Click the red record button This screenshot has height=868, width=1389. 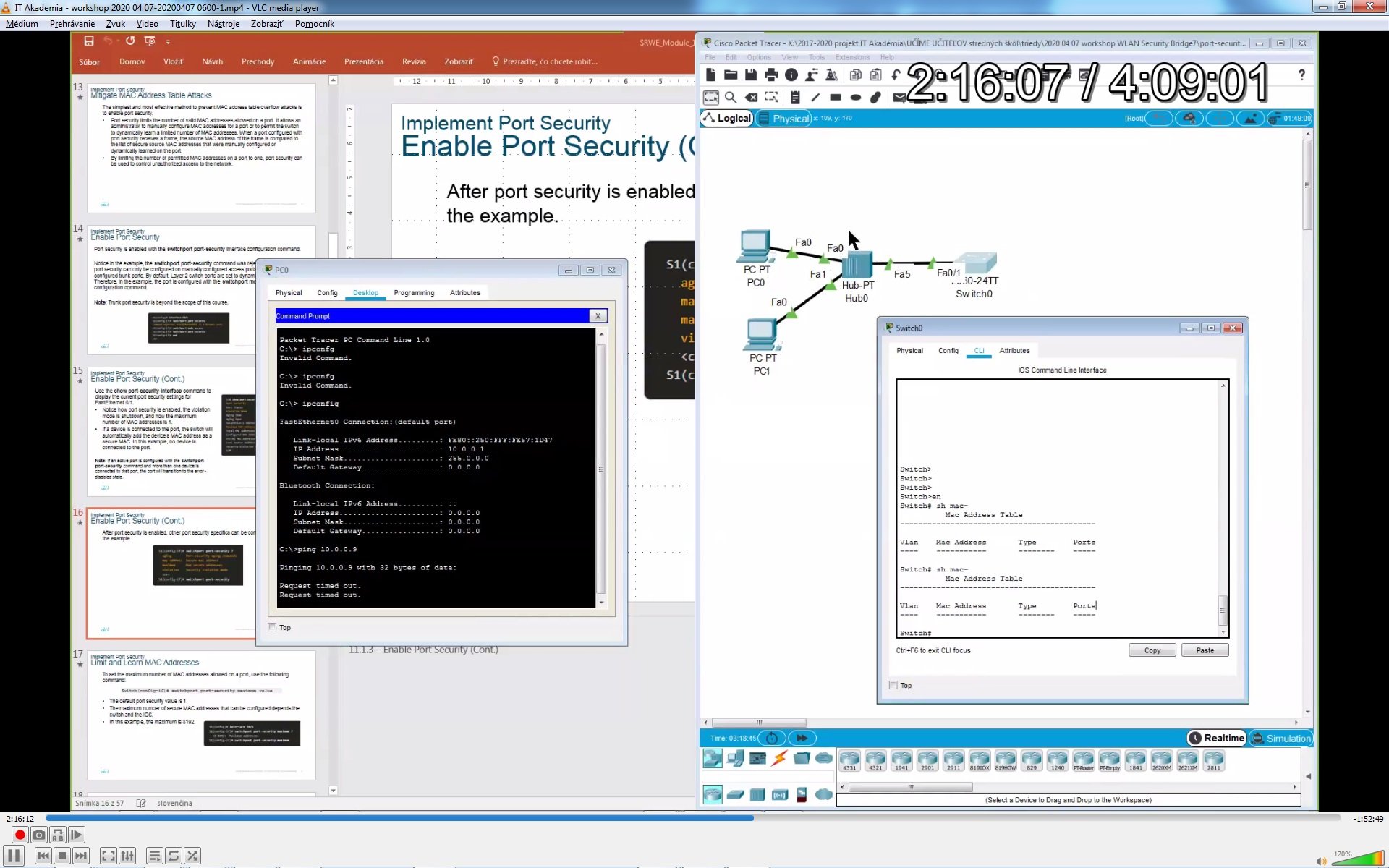pyautogui.click(x=20, y=835)
